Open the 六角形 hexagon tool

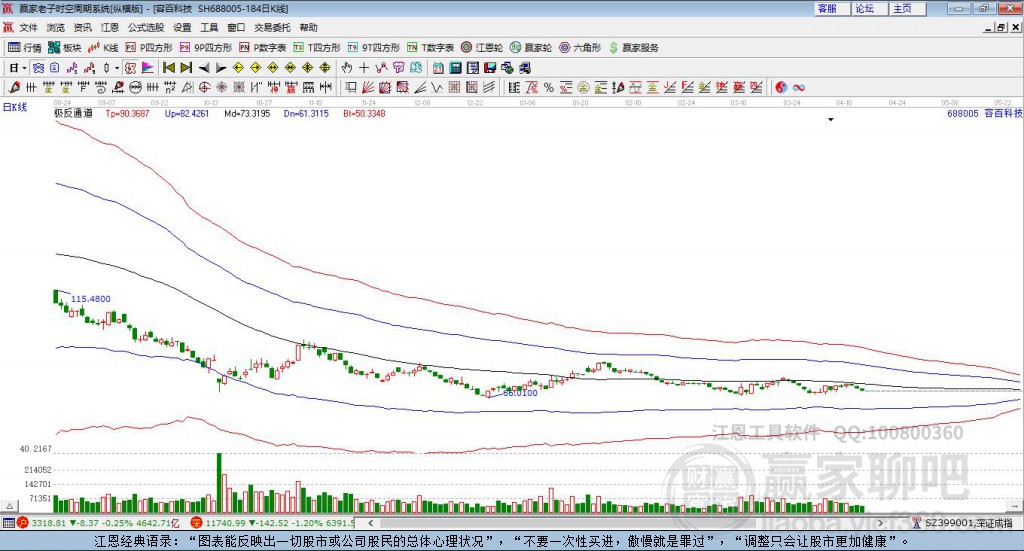[580, 48]
